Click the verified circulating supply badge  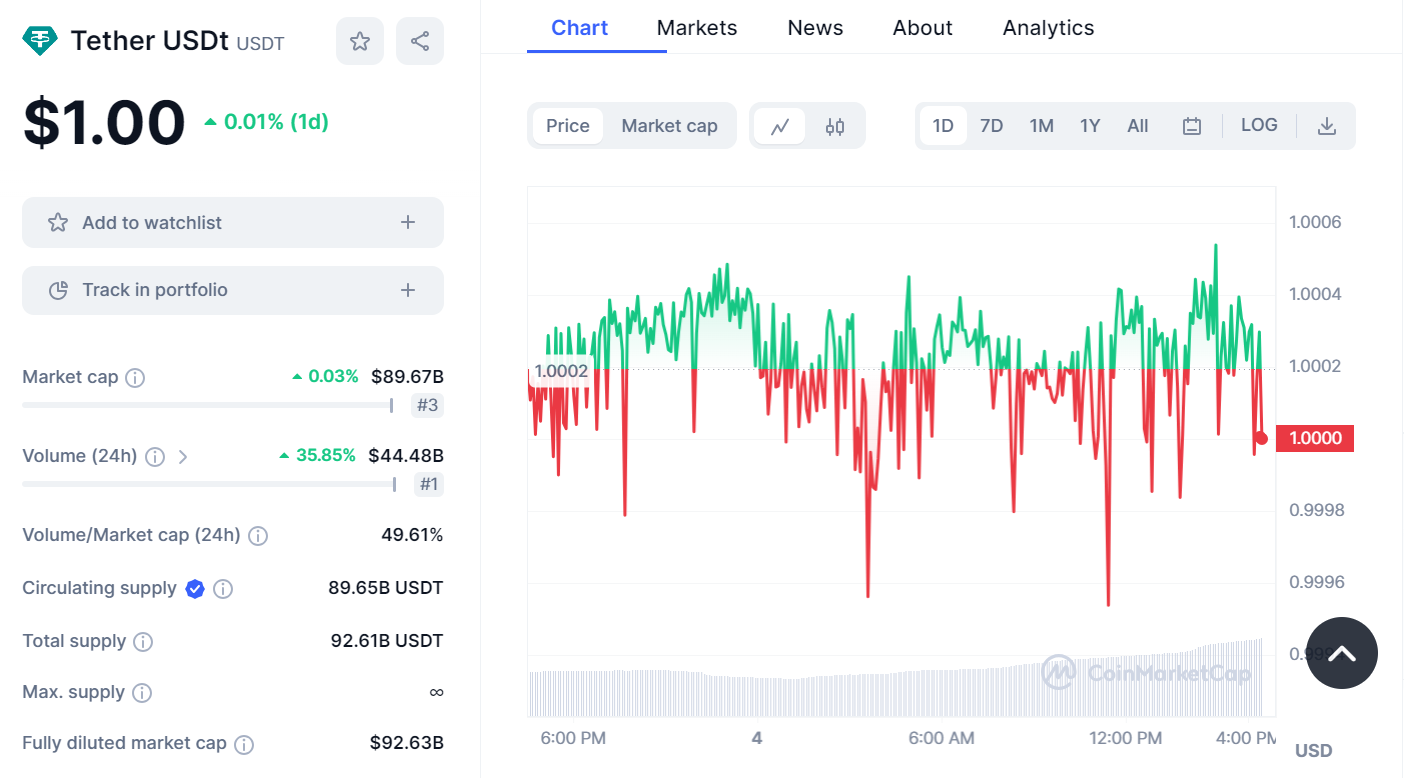coord(195,589)
